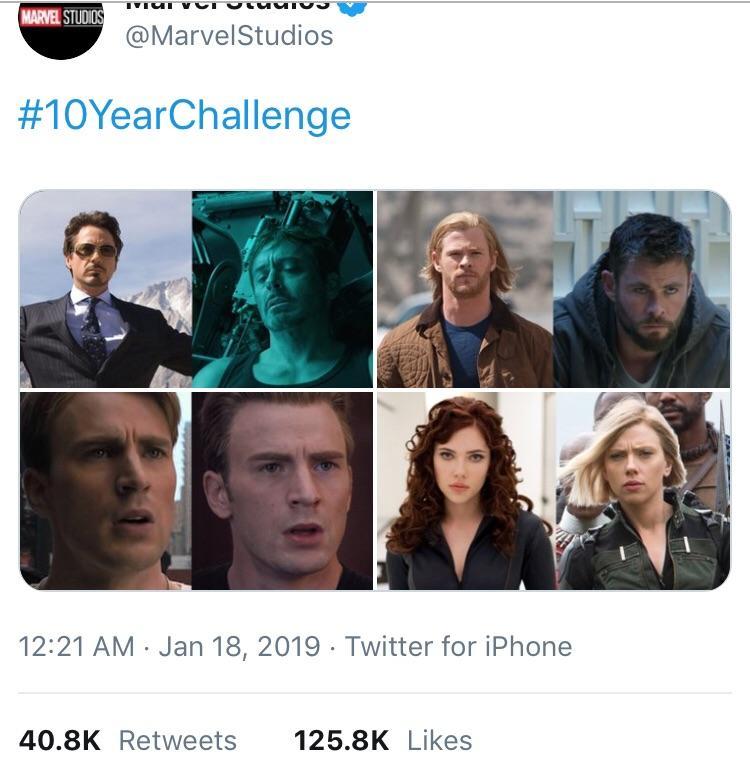View close-up face photo with dark background
The height and width of the screenshot is (777, 750).
282,490
